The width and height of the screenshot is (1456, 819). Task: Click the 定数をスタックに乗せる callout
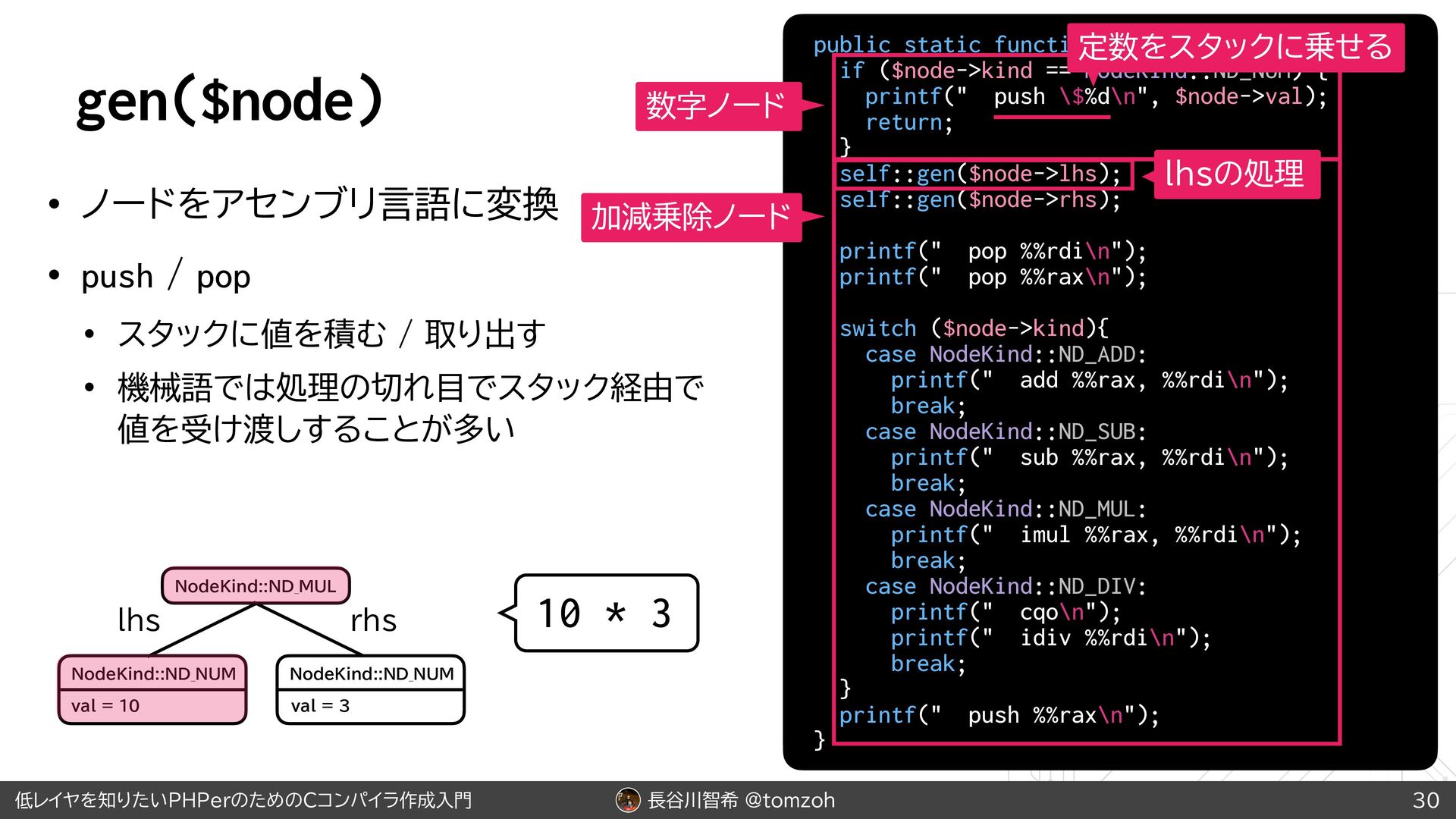click(1235, 47)
